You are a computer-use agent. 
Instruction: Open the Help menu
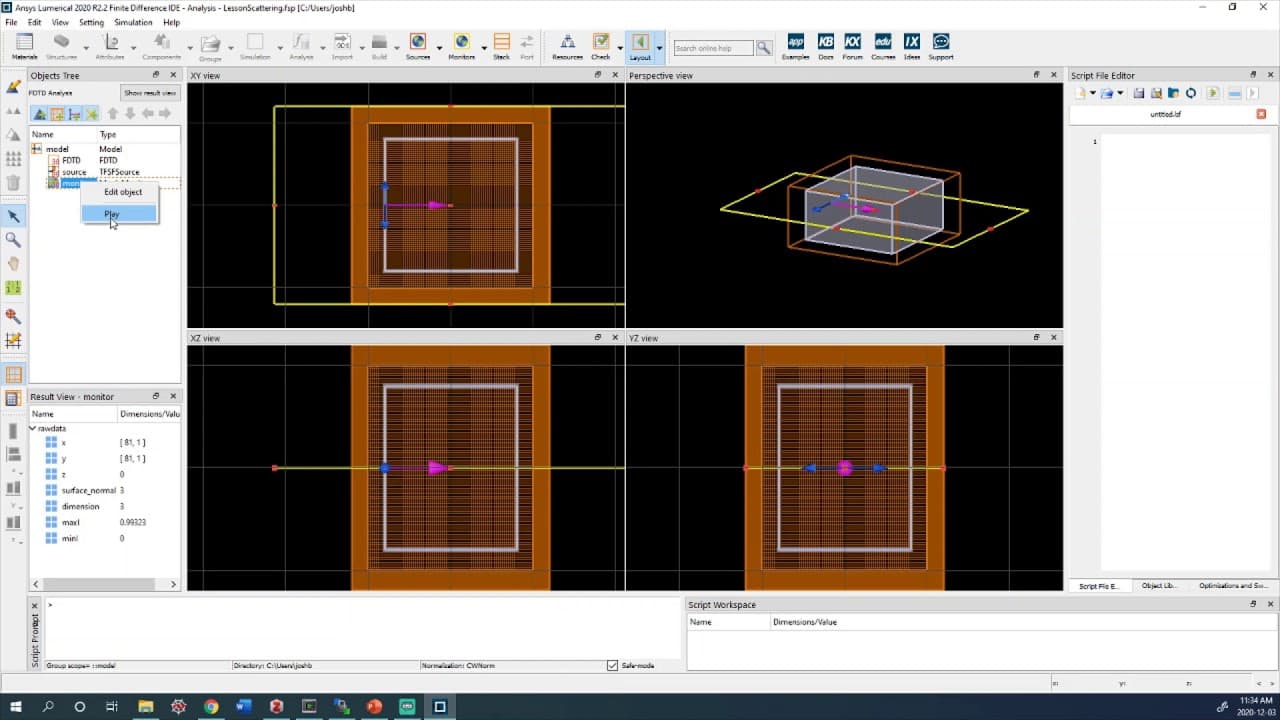pyautogui.click(x=171, y=22)
